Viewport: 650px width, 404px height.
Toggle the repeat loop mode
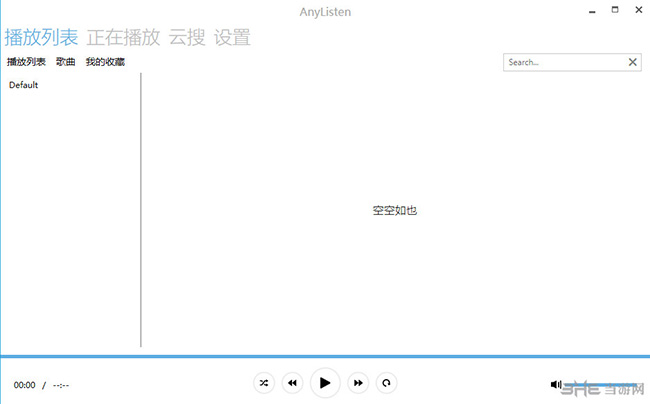point(386,383)
